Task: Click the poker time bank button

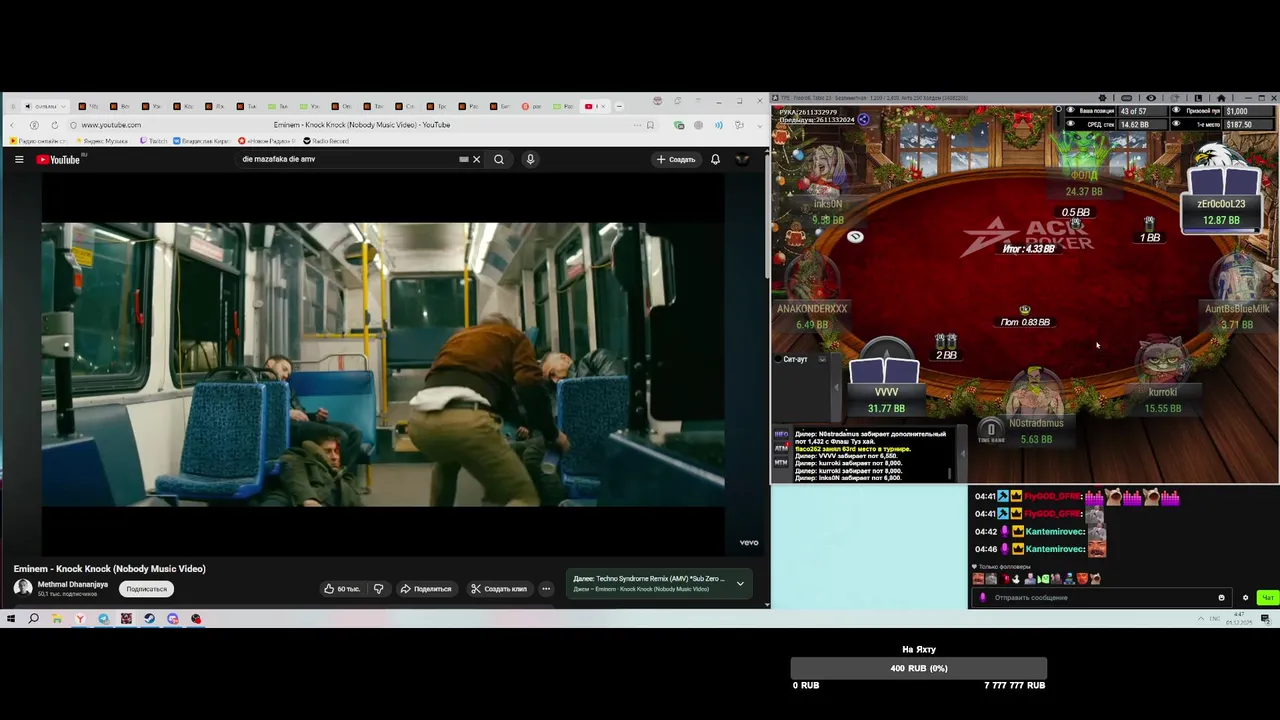Action: 991,431
